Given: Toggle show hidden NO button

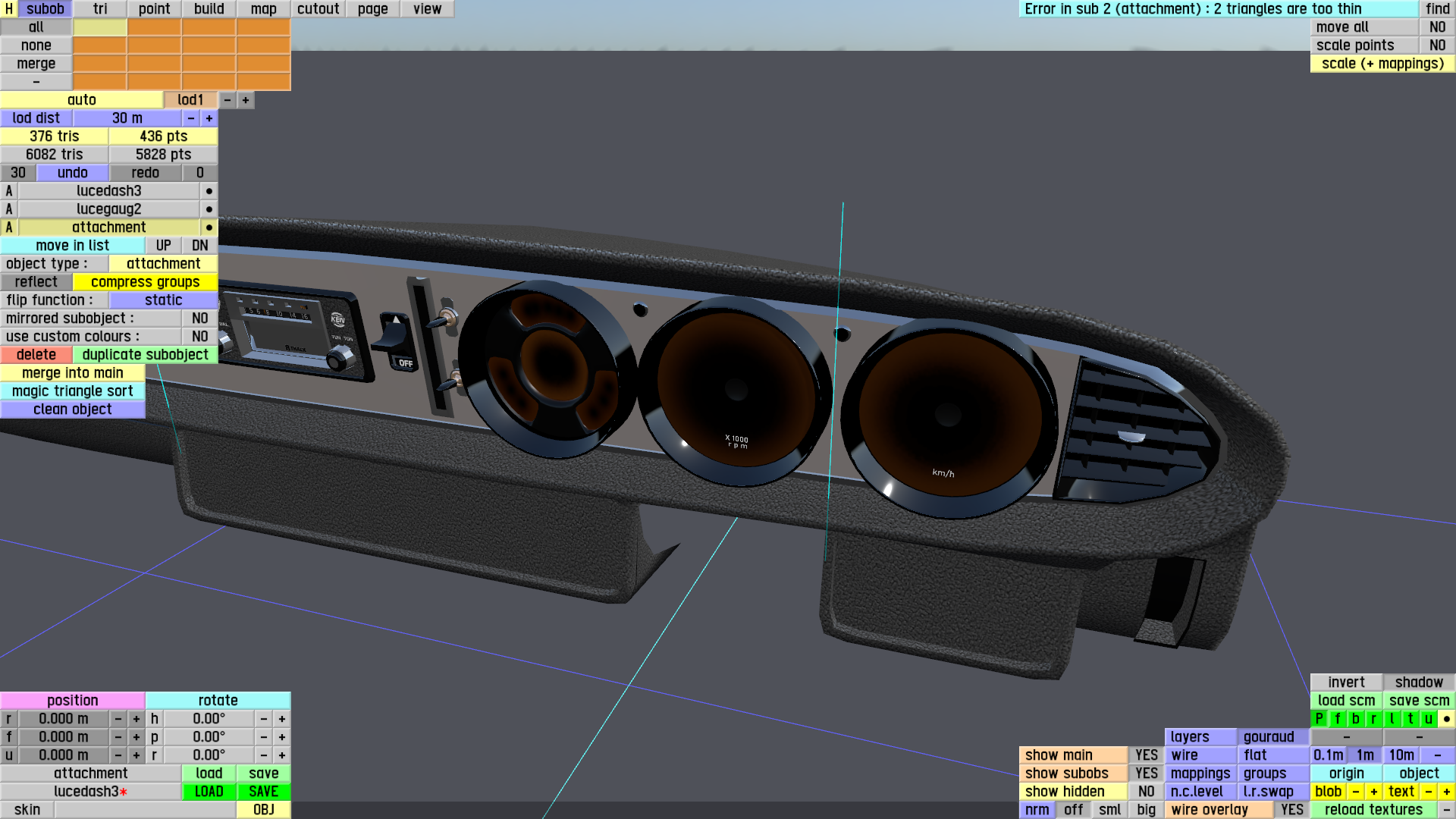Looking at the screenshot, I should pyautogui.click(x=1146, y=792).
